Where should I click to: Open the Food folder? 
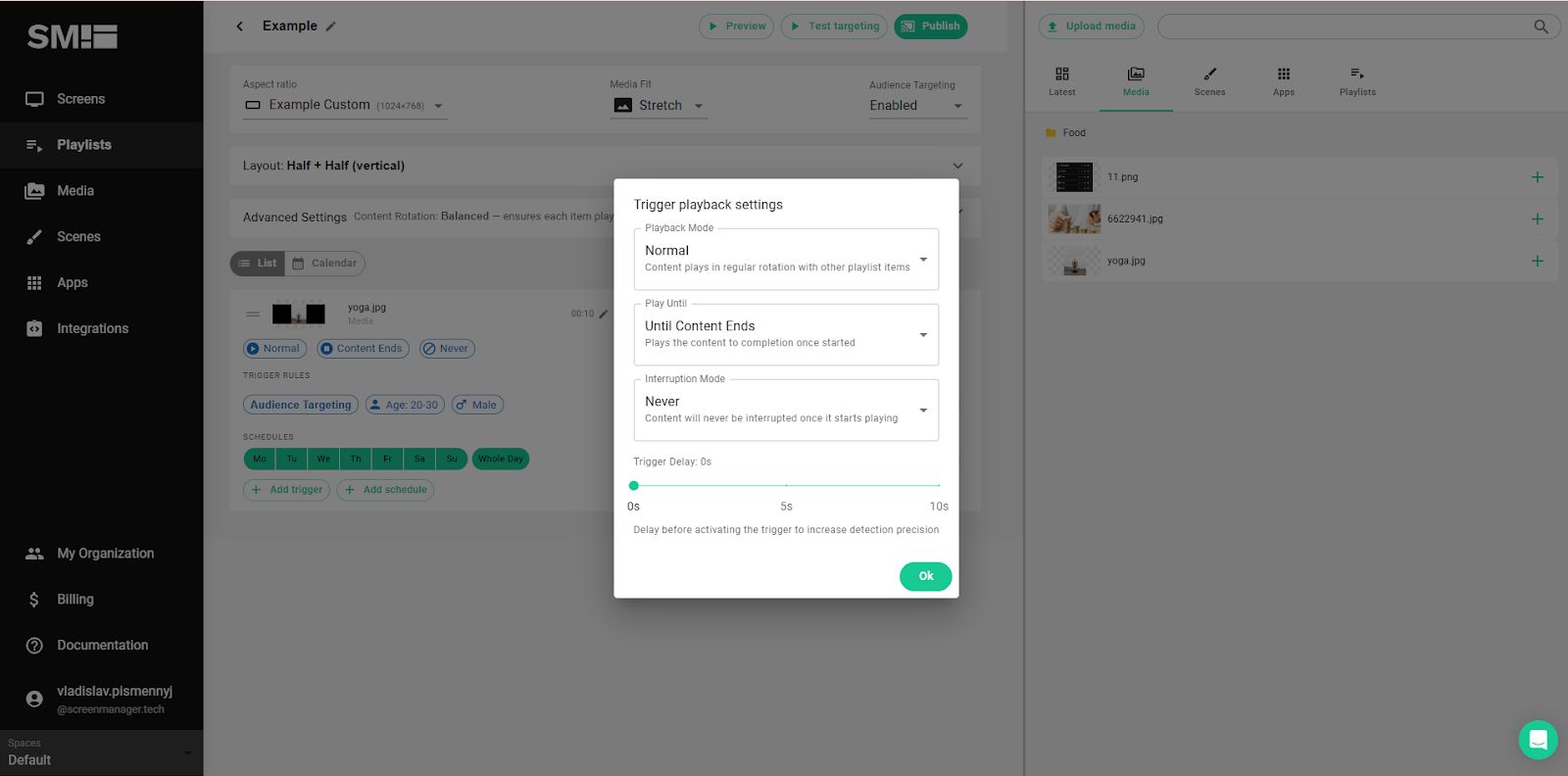(1066, 133)
